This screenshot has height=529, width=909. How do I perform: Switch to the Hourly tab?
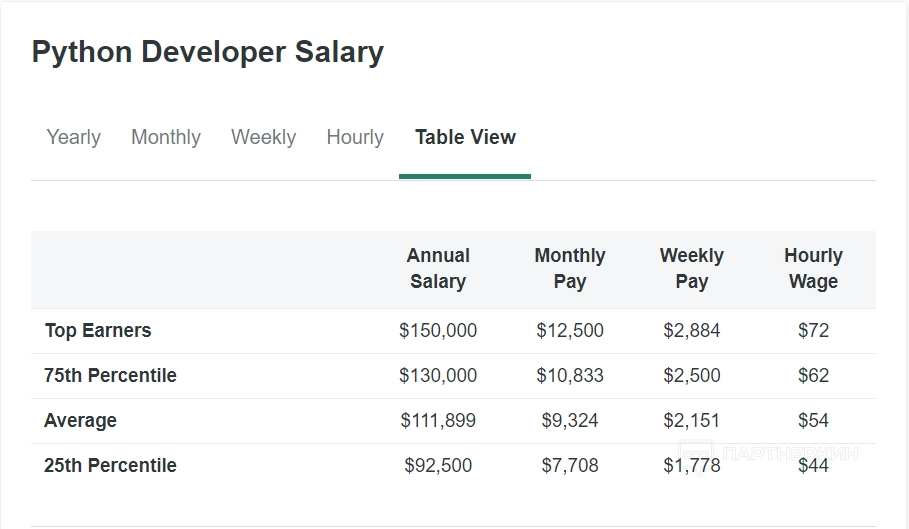coord(355,137)
